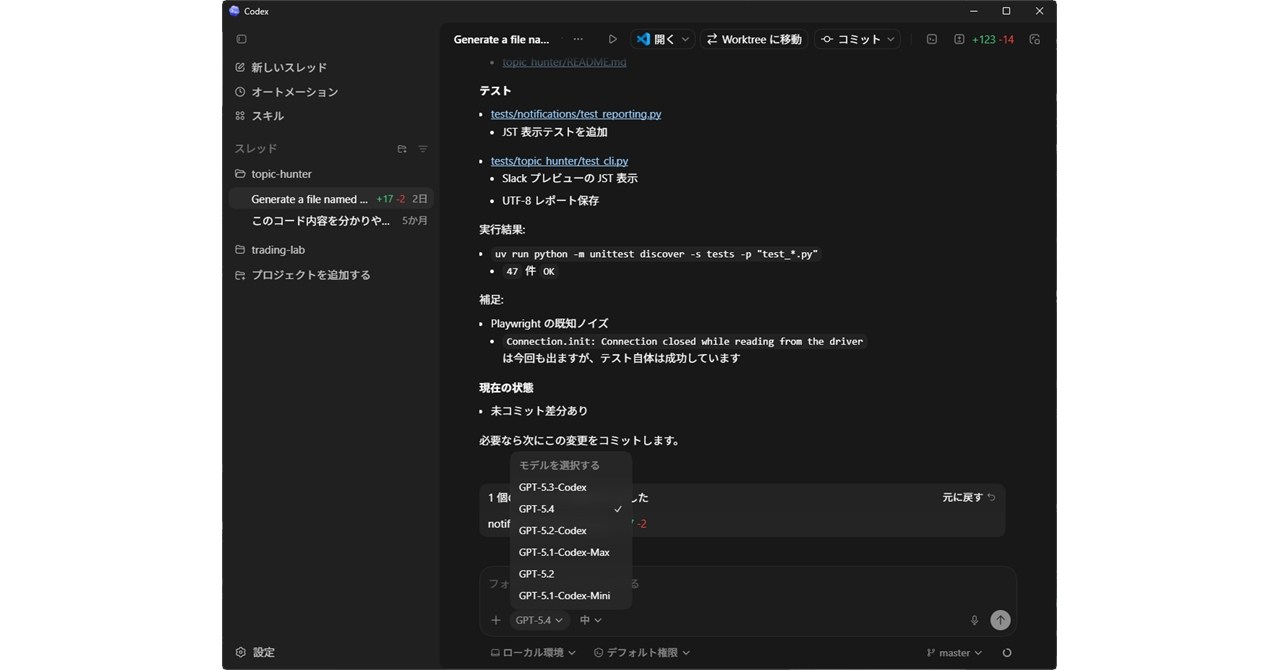Screen dimensions: 1280x670
Task: Select GPT-5.1-Codex-Max model
Action: pyautogui.click(x=571, y=552)
